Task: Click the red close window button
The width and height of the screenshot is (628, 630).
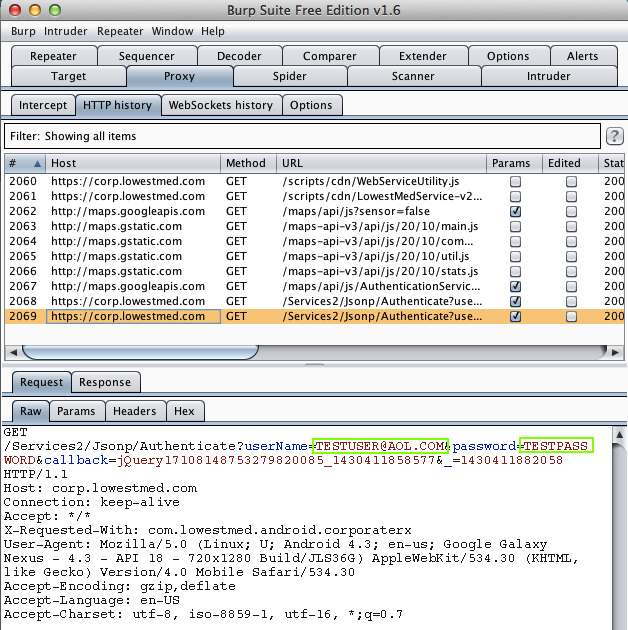Action: tap(13, 10)
